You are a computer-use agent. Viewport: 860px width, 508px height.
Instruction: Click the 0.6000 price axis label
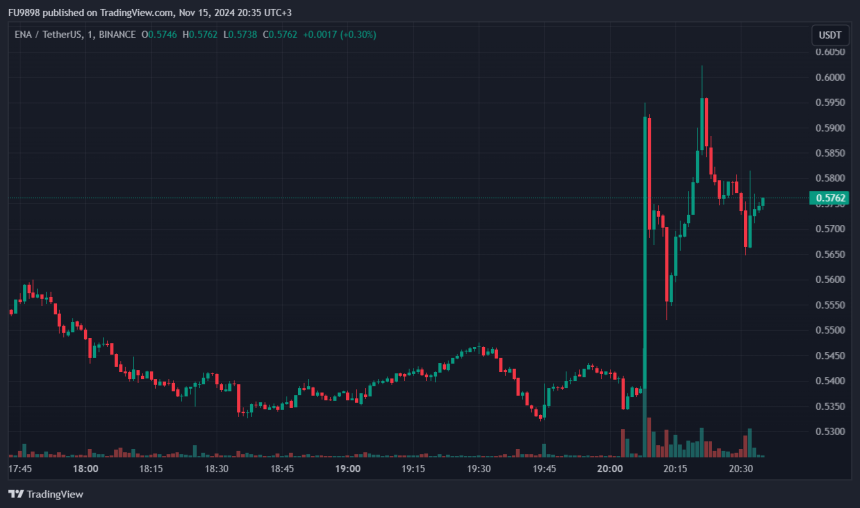[829, 78]
